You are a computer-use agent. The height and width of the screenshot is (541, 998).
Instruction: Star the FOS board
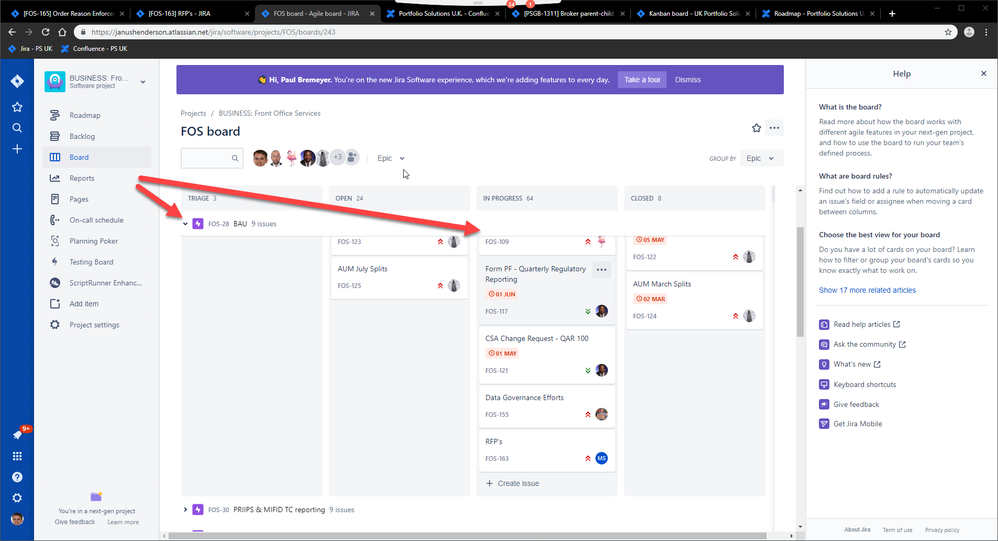click(756, 128)
